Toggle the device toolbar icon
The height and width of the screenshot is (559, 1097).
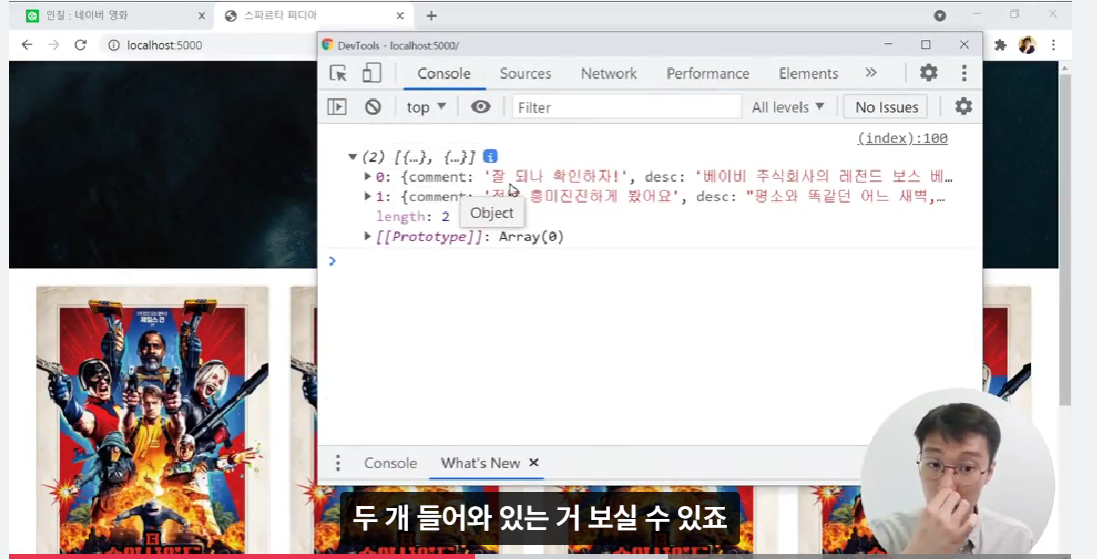click(371, 73)
